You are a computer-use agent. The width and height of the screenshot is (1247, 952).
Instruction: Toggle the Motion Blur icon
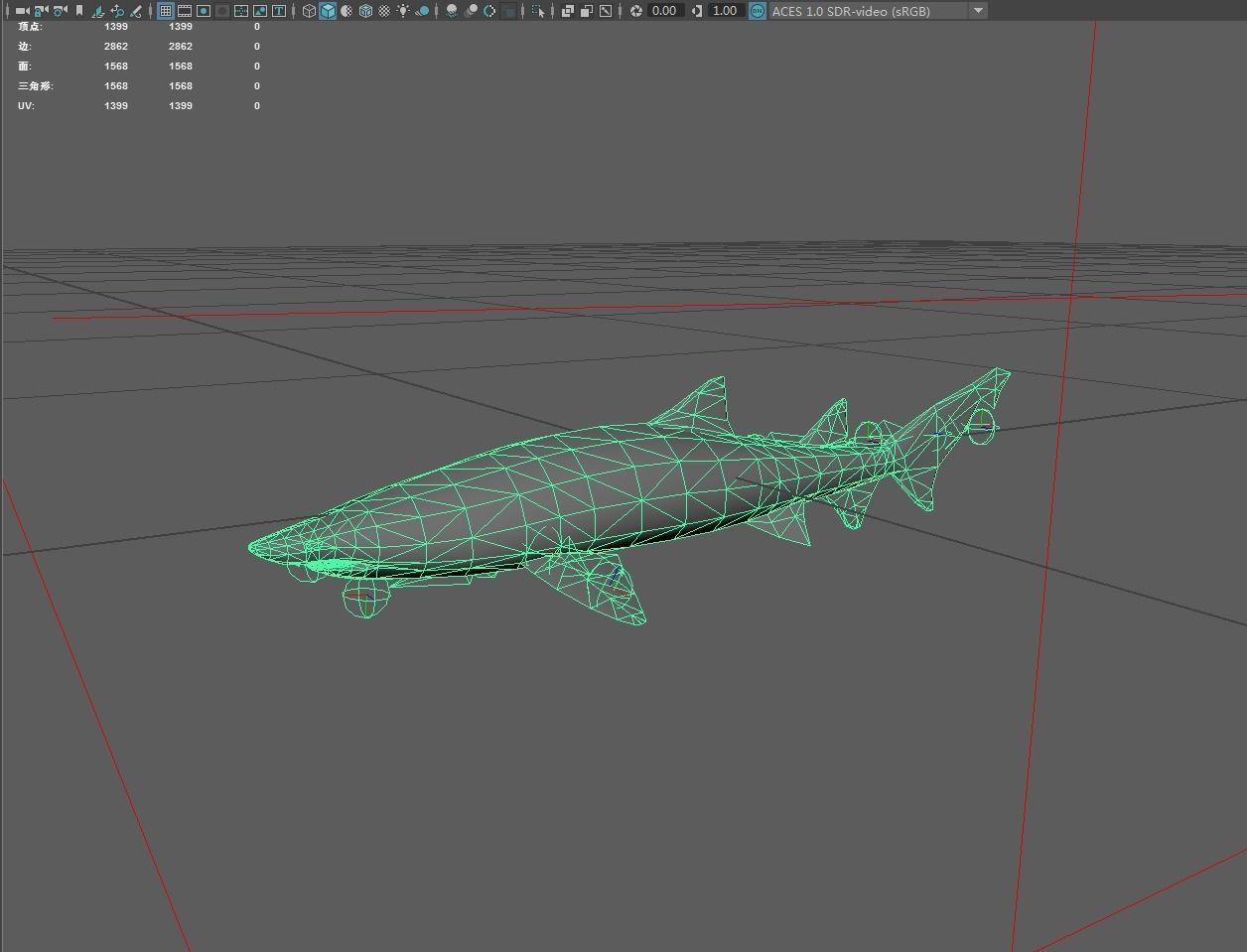[x=471, y=11]
